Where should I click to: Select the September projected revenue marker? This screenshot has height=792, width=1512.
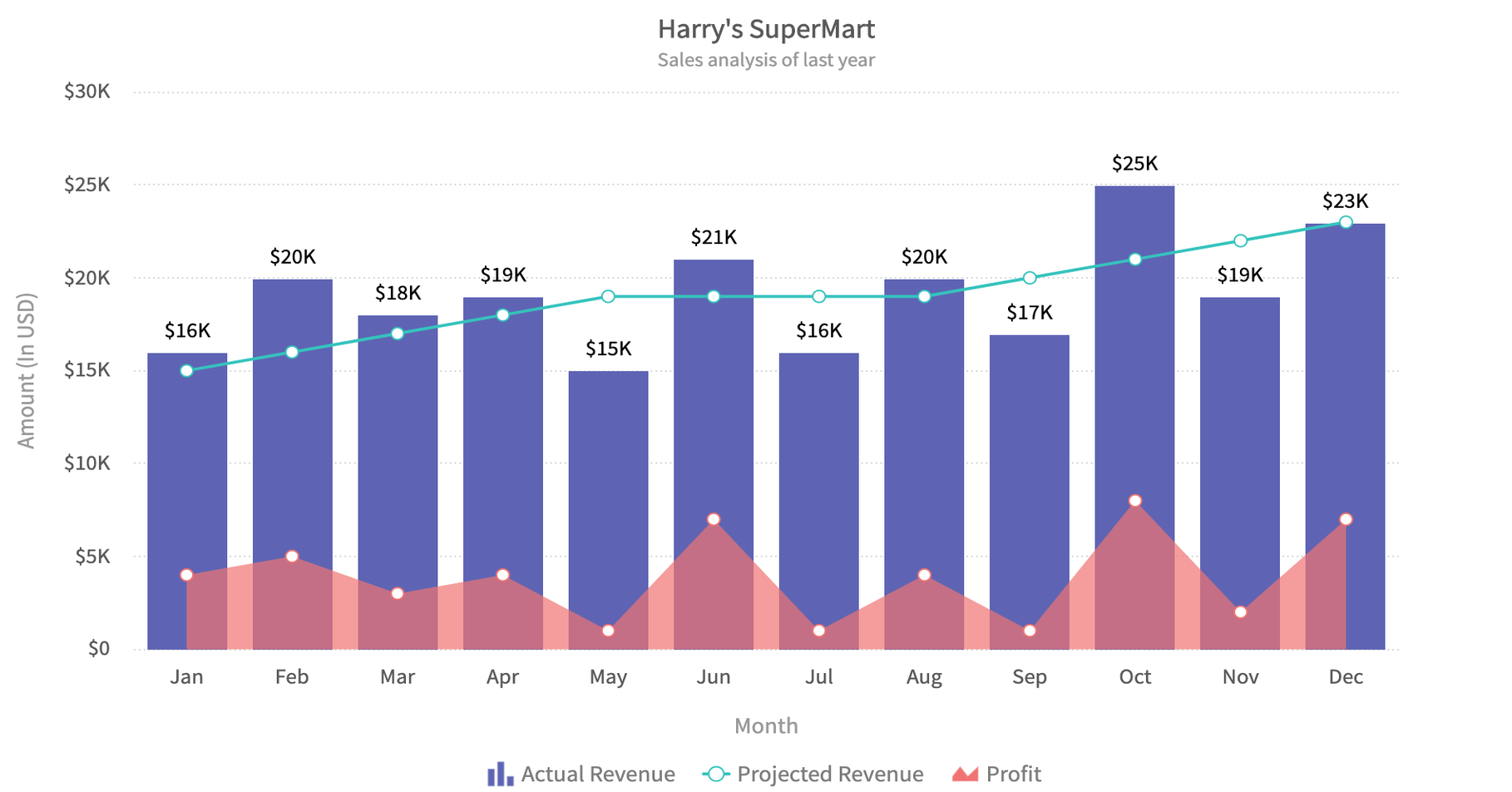pos(1030,278)
